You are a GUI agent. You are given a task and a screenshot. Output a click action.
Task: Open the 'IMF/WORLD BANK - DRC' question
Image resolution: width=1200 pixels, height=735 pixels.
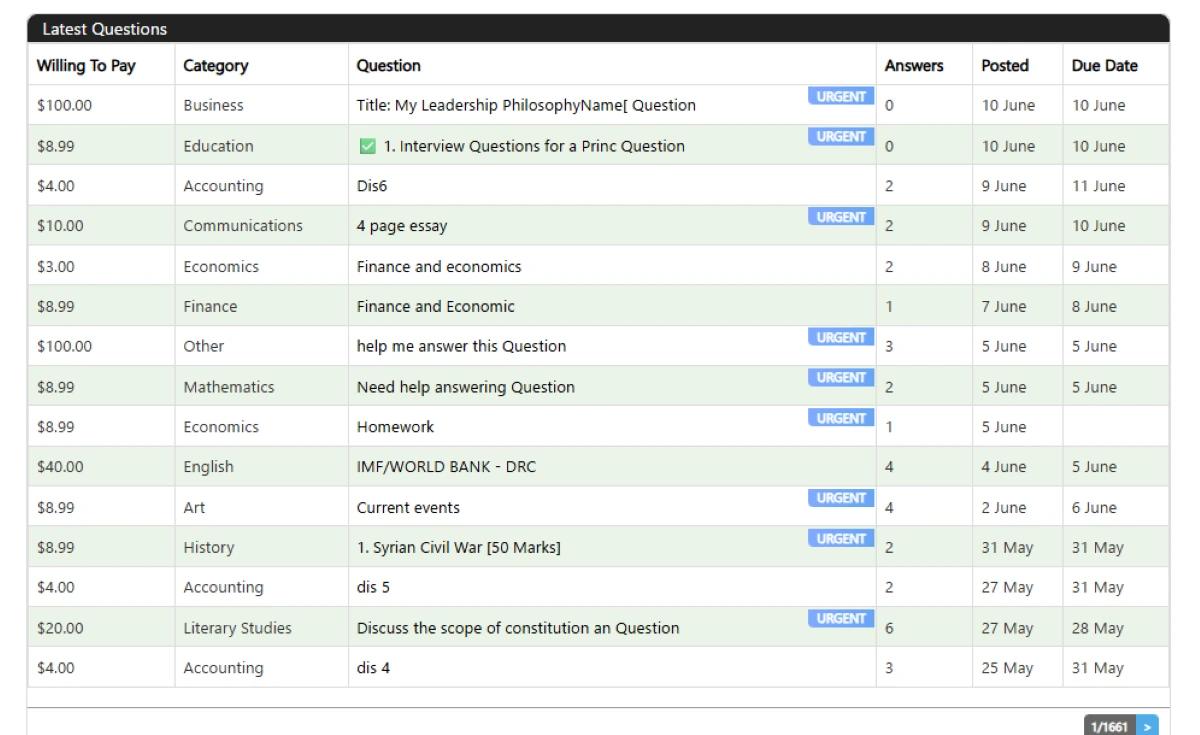tap(446, 467)
